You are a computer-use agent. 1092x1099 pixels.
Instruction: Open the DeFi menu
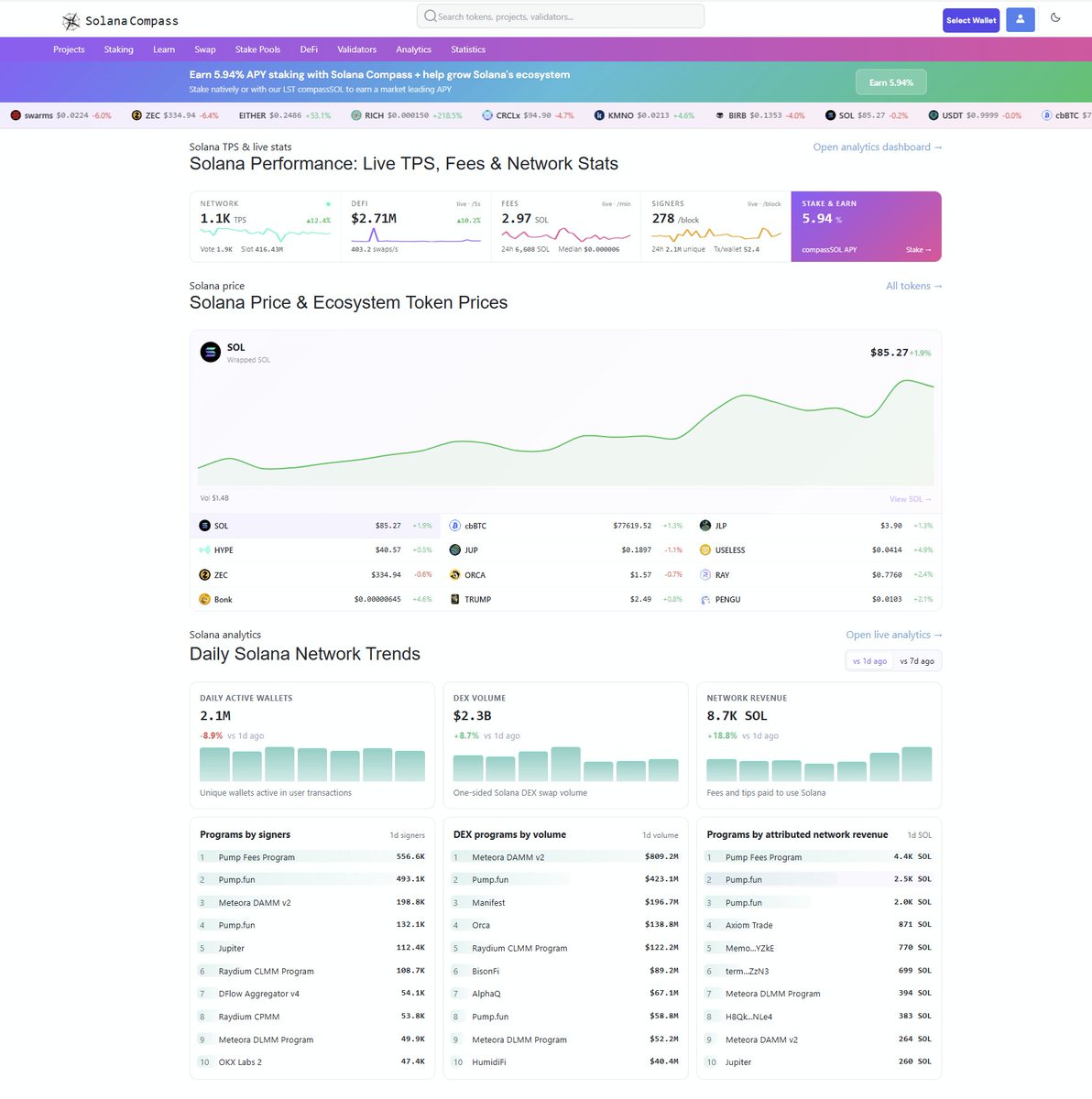click(x=309, y=49)
